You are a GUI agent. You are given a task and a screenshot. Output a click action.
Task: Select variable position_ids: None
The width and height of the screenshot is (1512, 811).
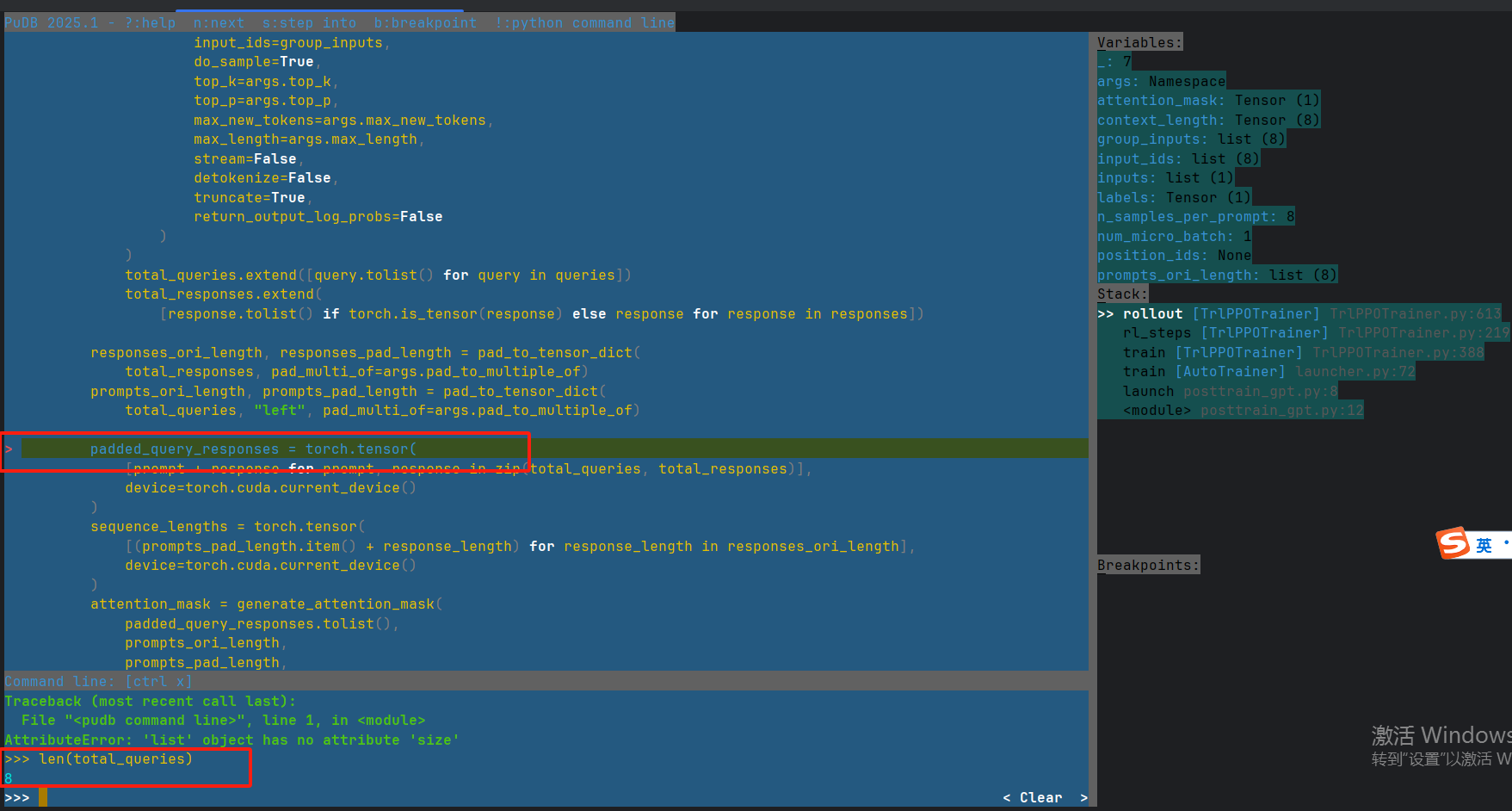click(1174, 255)
